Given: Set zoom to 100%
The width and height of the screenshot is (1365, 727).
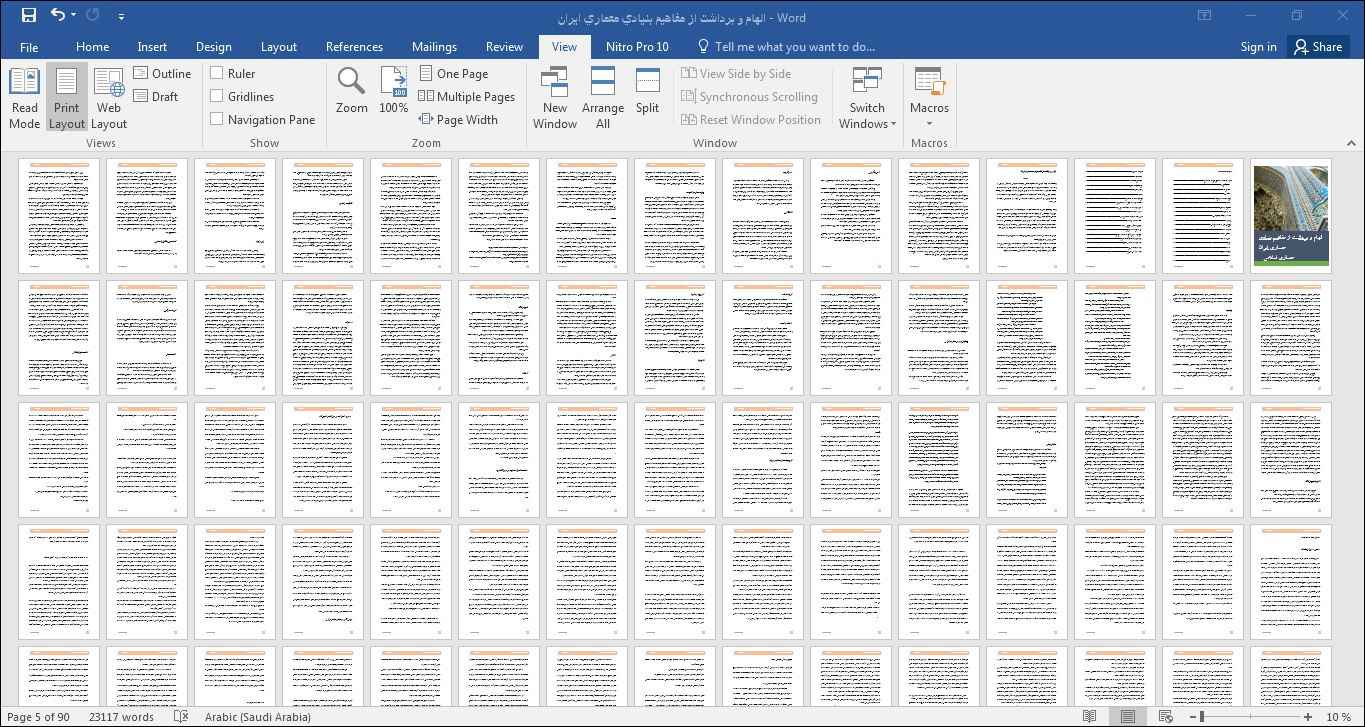Looking at the screenshot, I should click(x=393, y=91).
